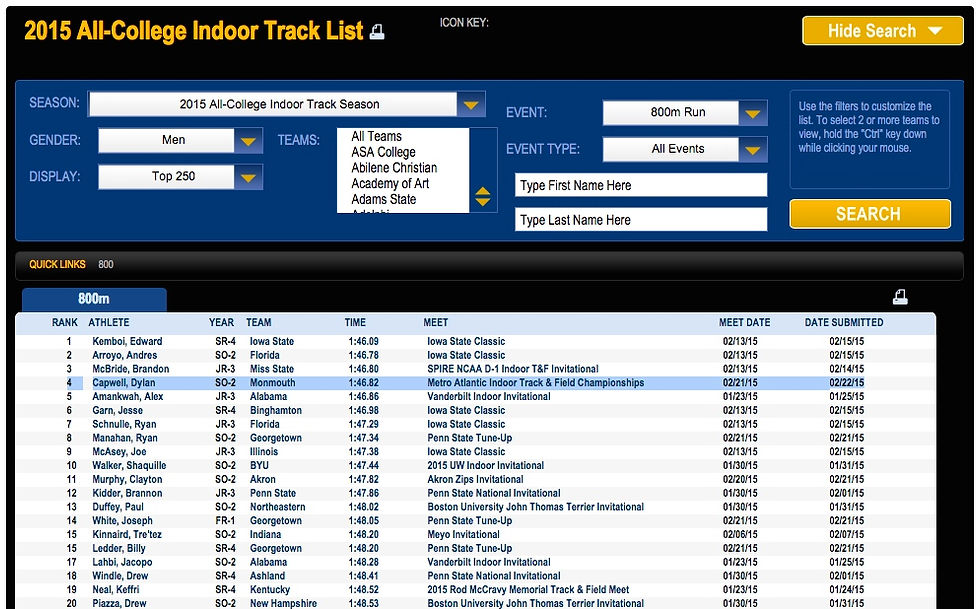
Task: Click the MEET column header
Action: (x=436, y=323)
